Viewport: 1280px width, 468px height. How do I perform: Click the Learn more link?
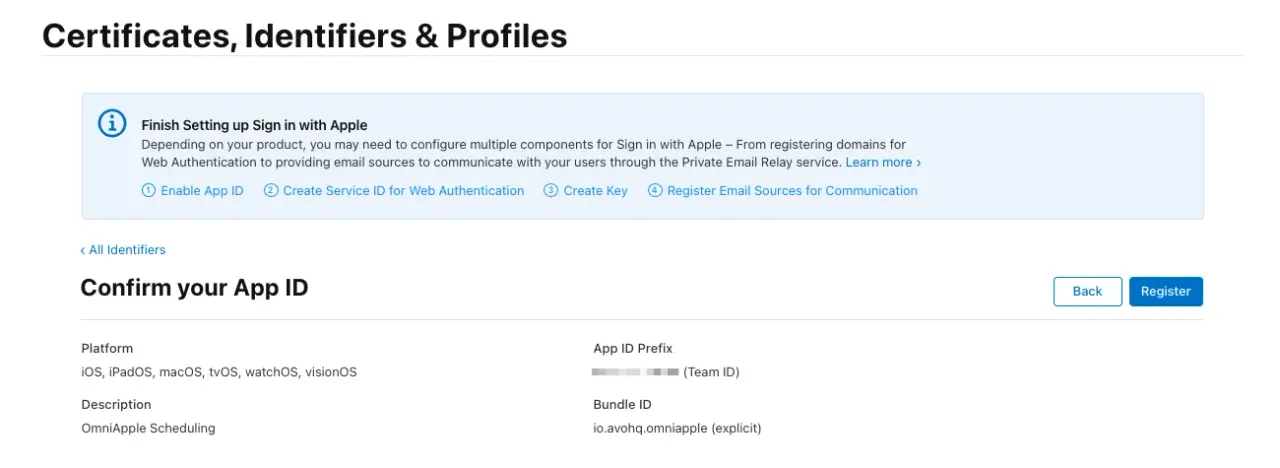coord(883,162)
